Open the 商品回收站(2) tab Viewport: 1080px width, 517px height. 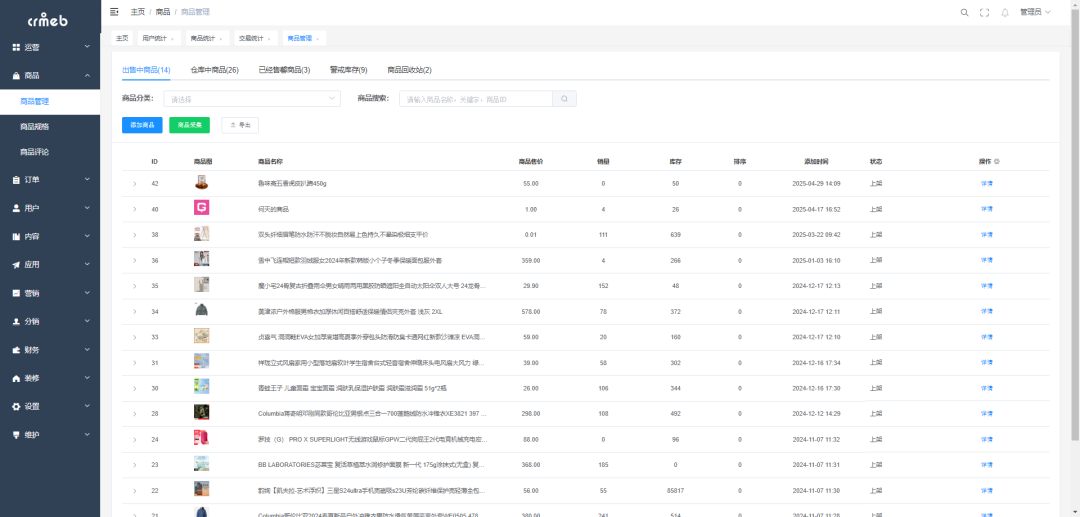coord(409,70)
